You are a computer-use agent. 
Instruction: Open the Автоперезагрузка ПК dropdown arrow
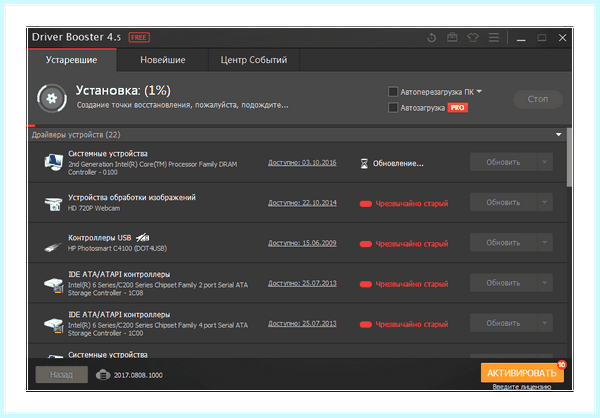click(x=479, y=91)
